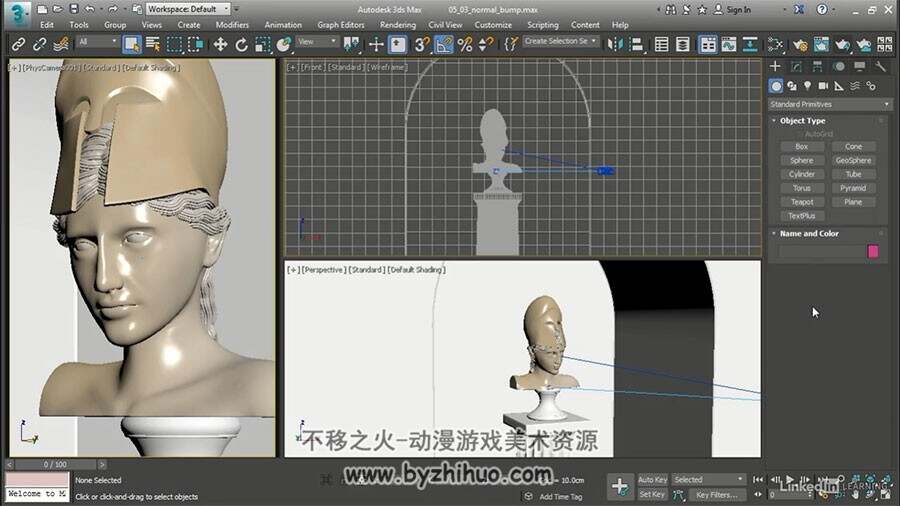The width and height of the screenshot is (900, 506).
Task: Open the Rendering menu
Action: pyautogui.click(x=398, y=25)
